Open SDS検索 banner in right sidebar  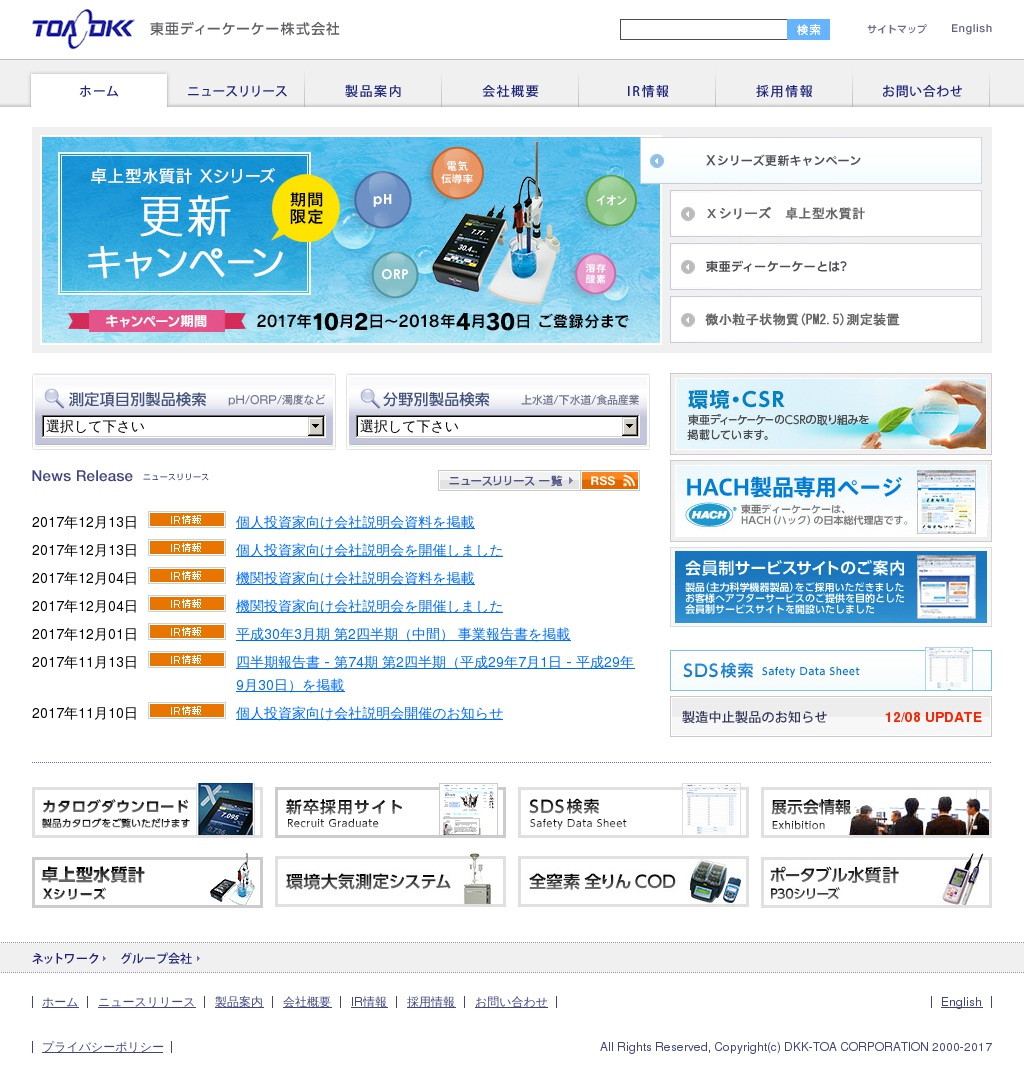[830, 670]
